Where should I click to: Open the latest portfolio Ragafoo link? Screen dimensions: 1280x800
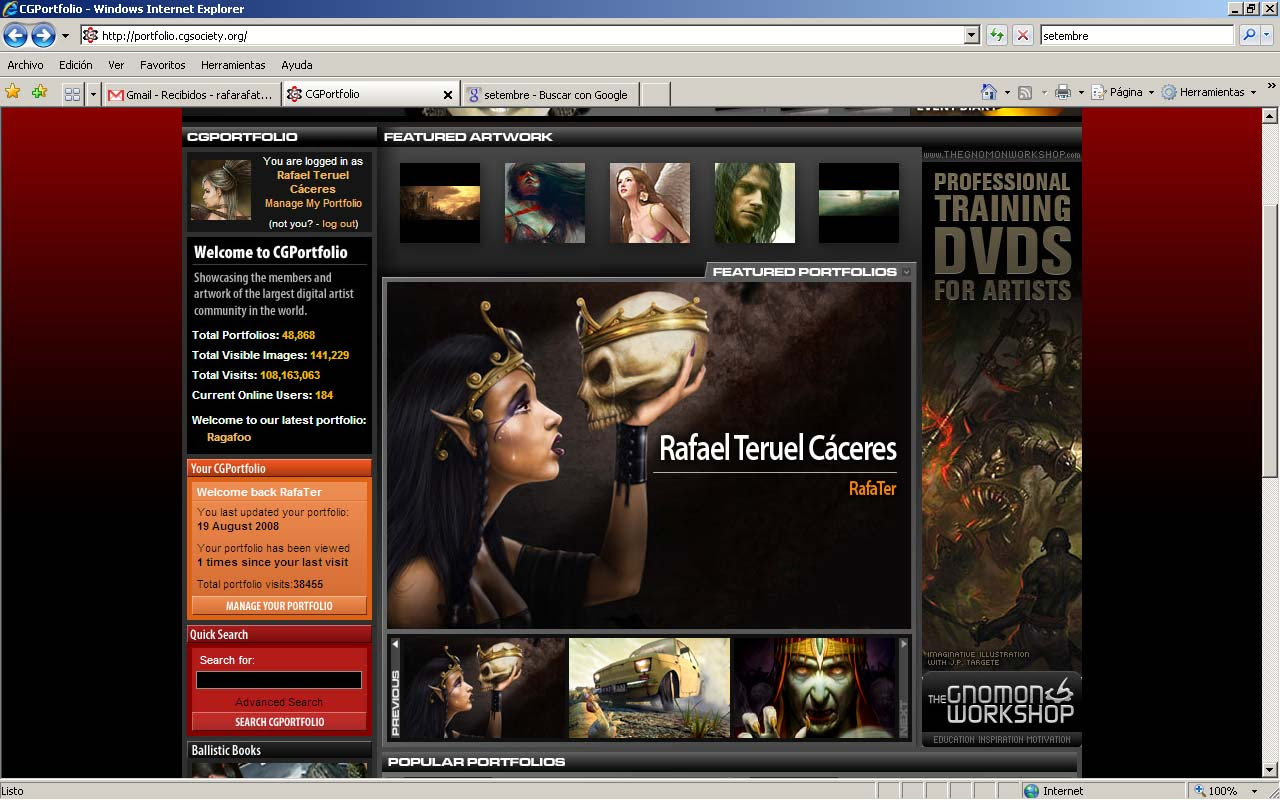229,437
